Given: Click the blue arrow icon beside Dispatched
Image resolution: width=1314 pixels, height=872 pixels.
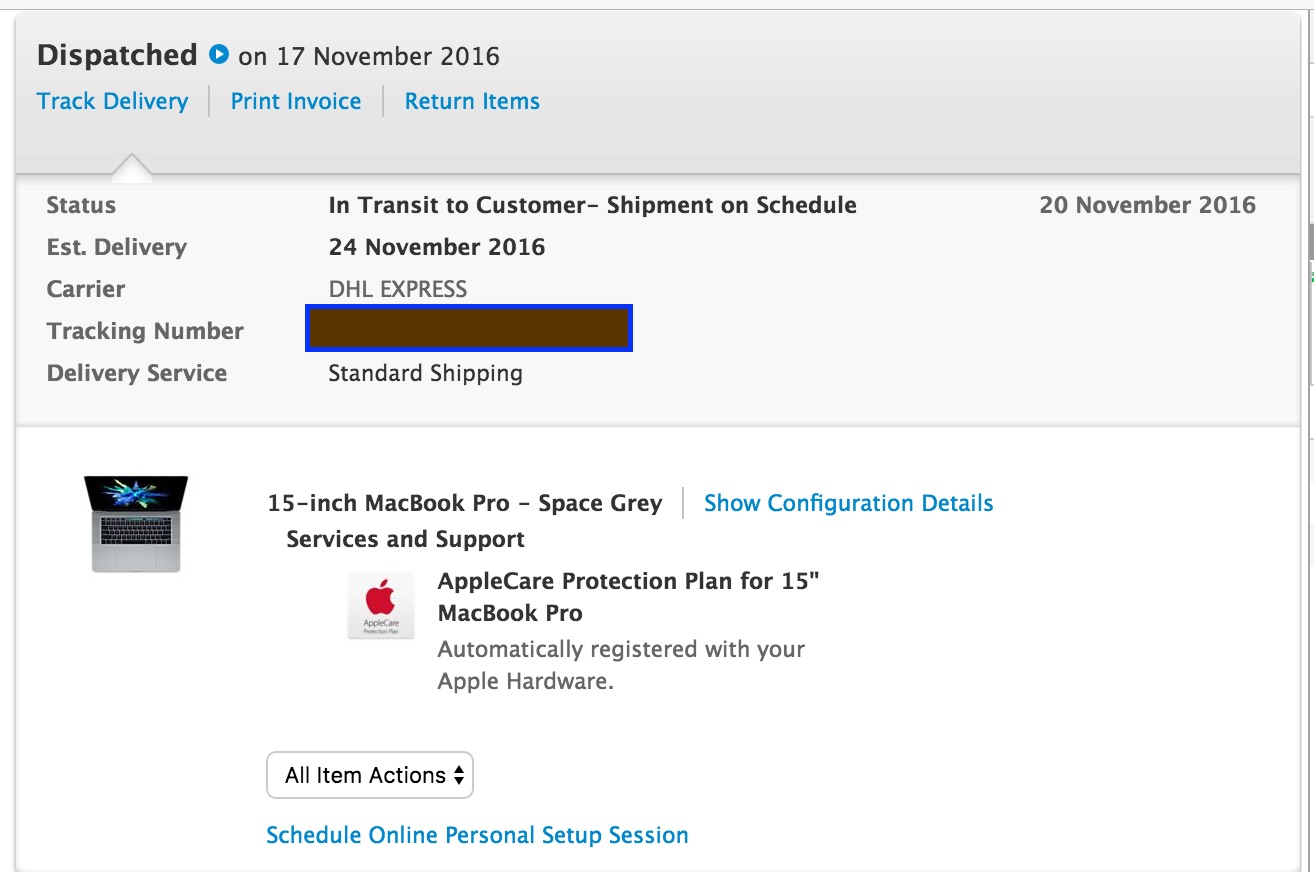Looking at the screenshot, I should click(x=219, y=54).
